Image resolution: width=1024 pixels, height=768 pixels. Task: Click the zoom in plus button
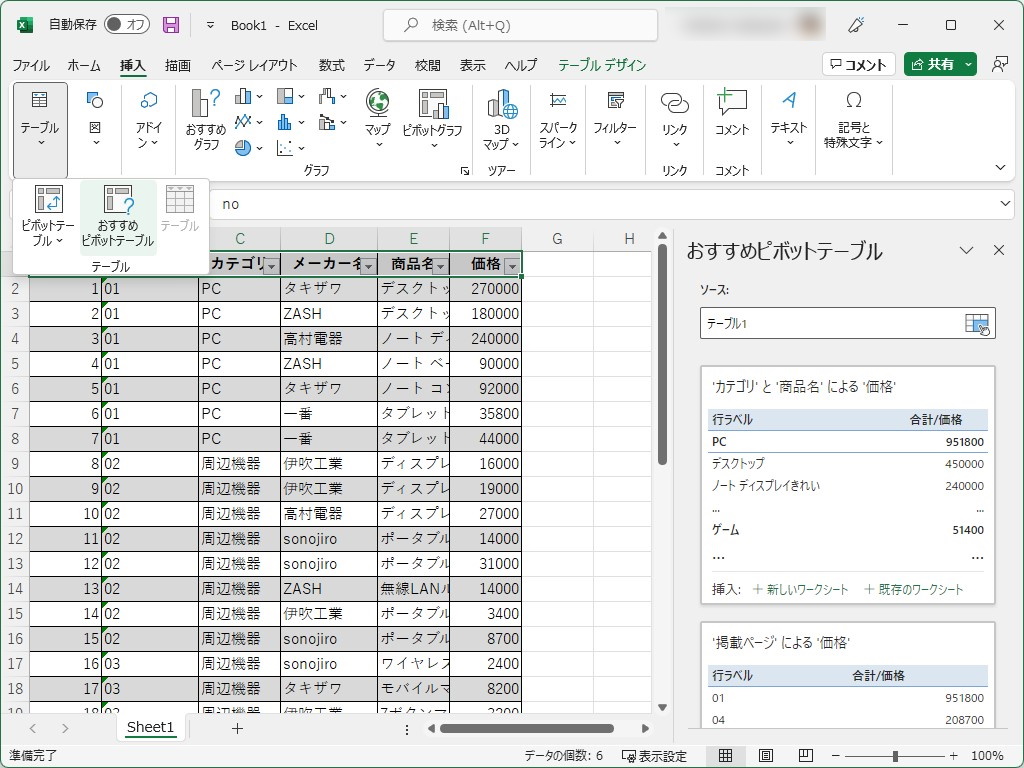coord(953,756)
